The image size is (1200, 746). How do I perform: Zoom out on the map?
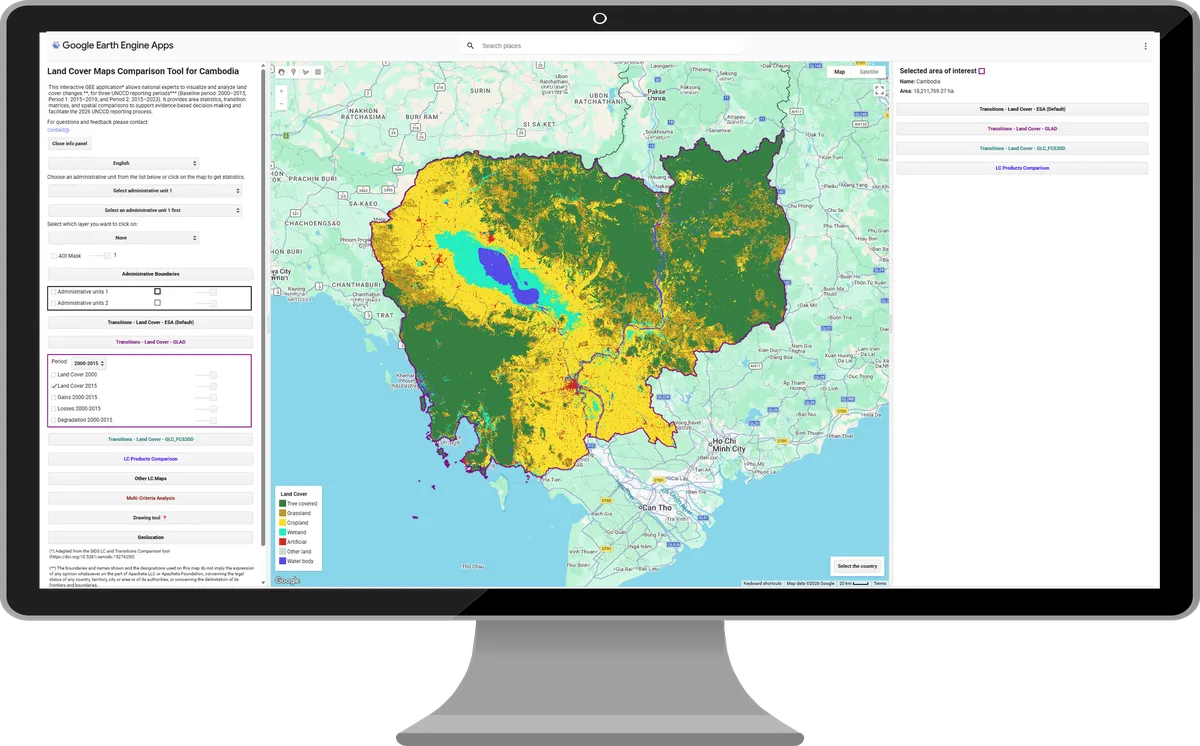point(282,103)
